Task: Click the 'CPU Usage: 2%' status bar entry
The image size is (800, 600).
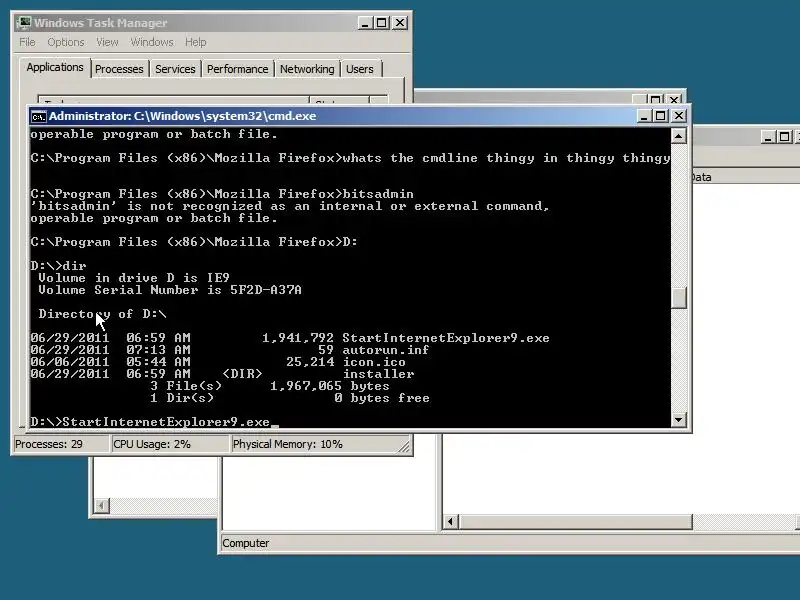Action: tap(170, 444)
